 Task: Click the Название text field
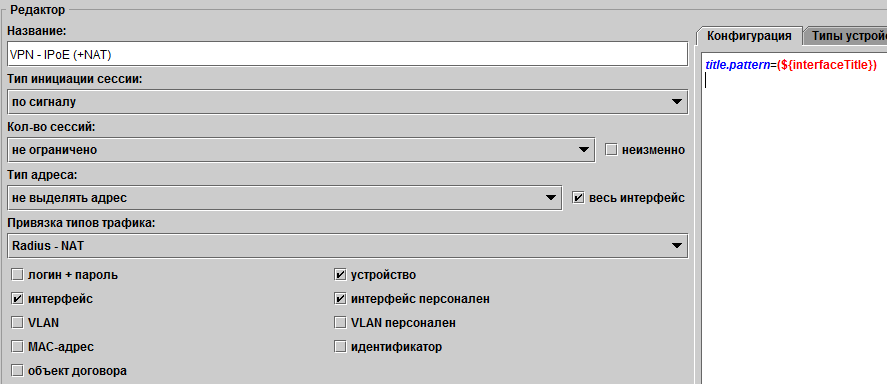pyautogui.click(x=347, y=55)
